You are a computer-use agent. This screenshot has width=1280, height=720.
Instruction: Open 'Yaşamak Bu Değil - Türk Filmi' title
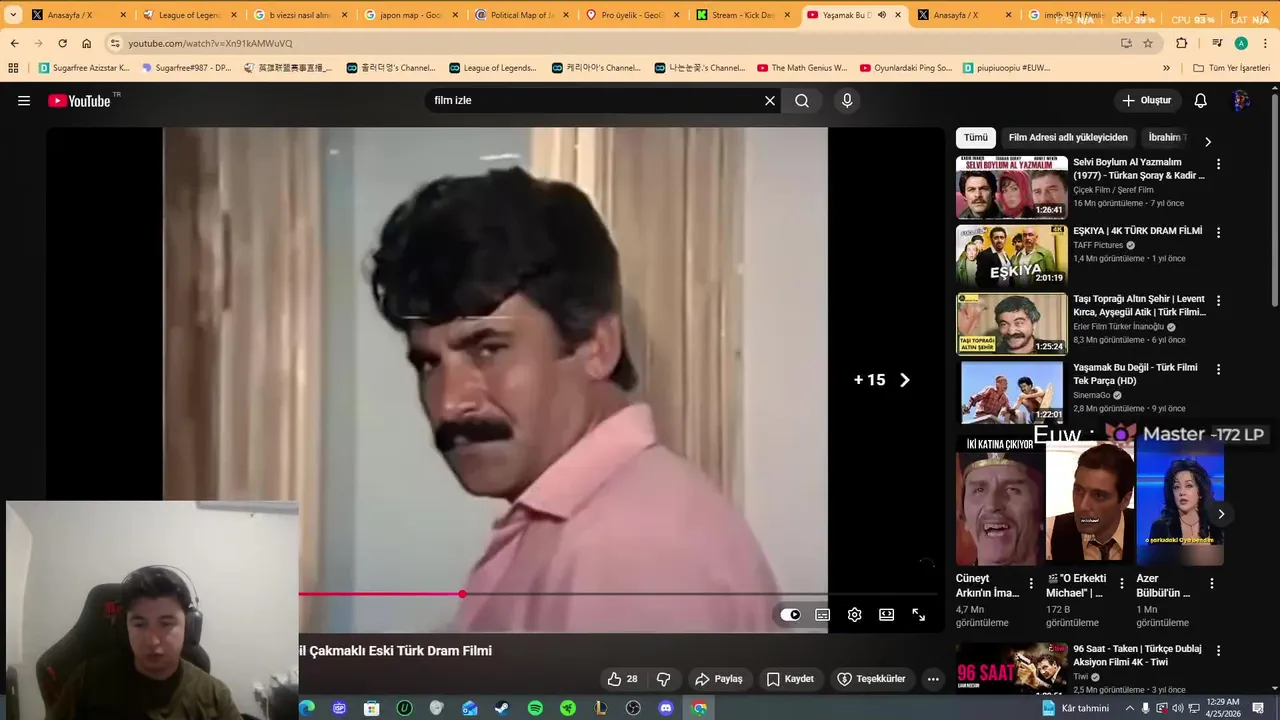point(1135,374)
